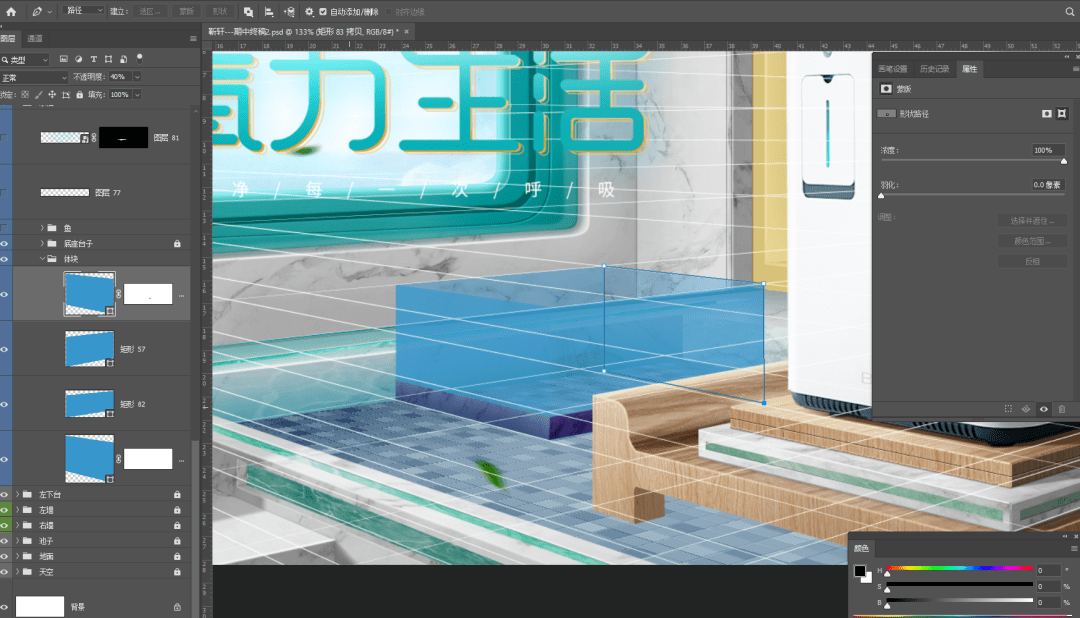Select the pixel mask icon in Properties
This screenshot has width=1080, height=618.
(1046, 114)
